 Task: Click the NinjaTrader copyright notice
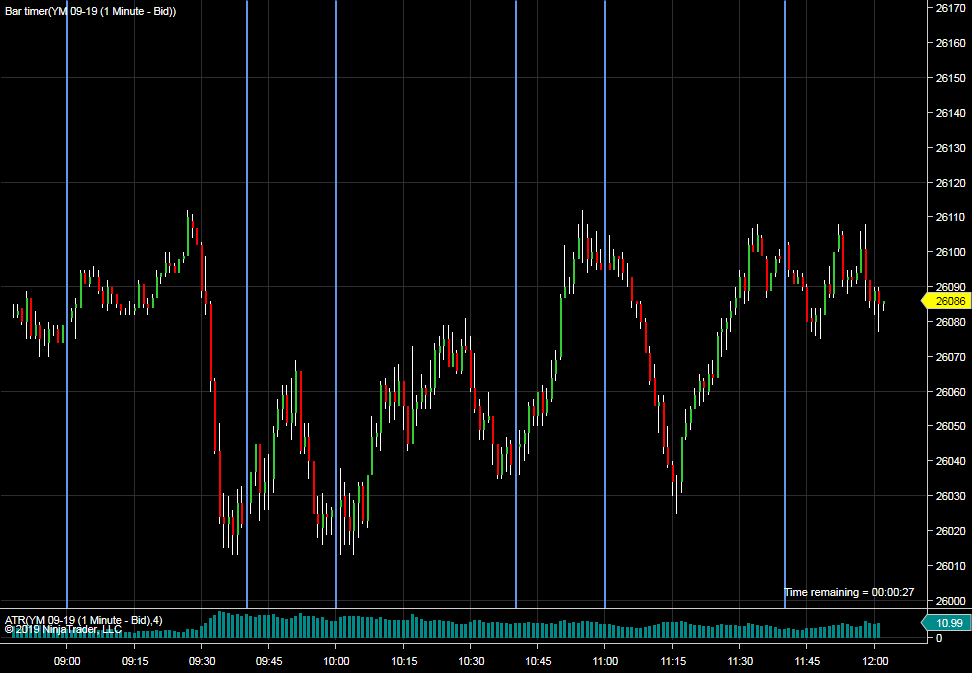60,629
